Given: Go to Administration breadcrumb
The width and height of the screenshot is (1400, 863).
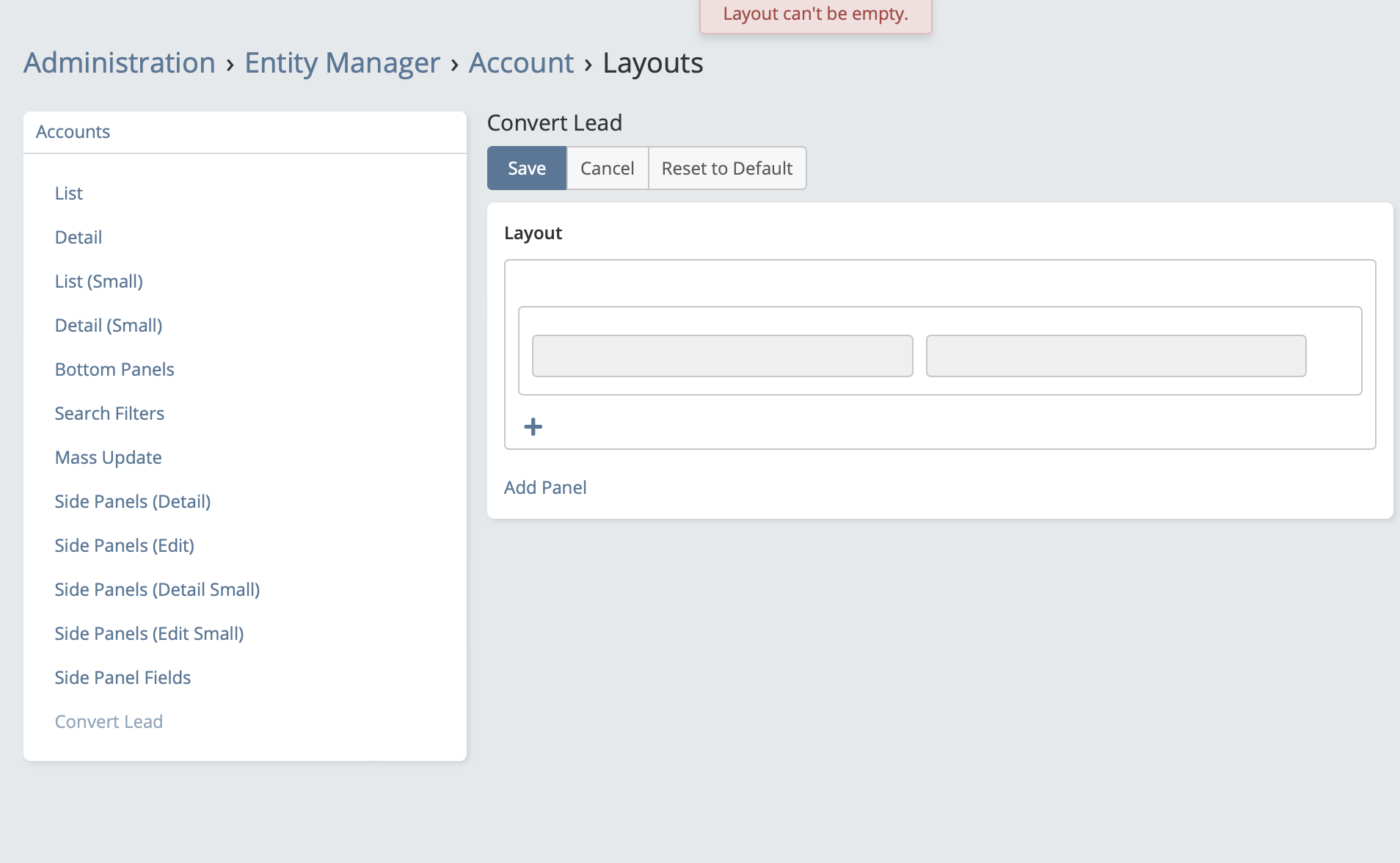Looking at the screenshot, I should 119,63.
